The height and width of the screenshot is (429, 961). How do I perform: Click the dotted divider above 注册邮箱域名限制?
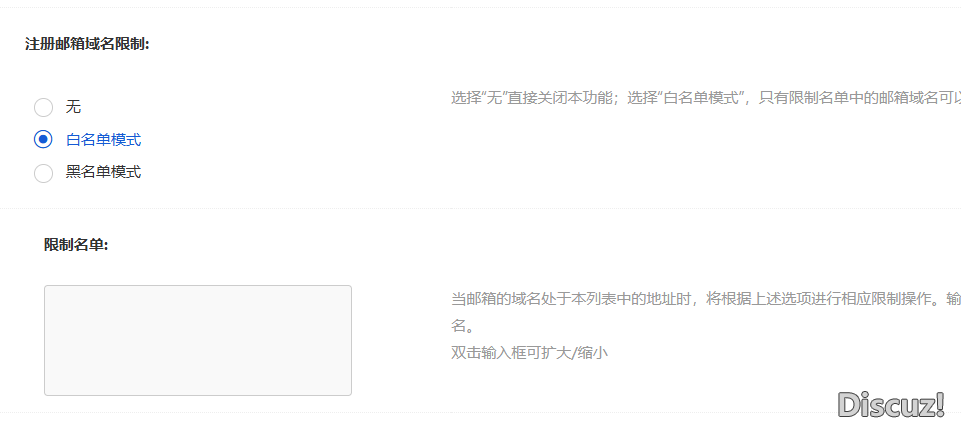pos(480,7)
